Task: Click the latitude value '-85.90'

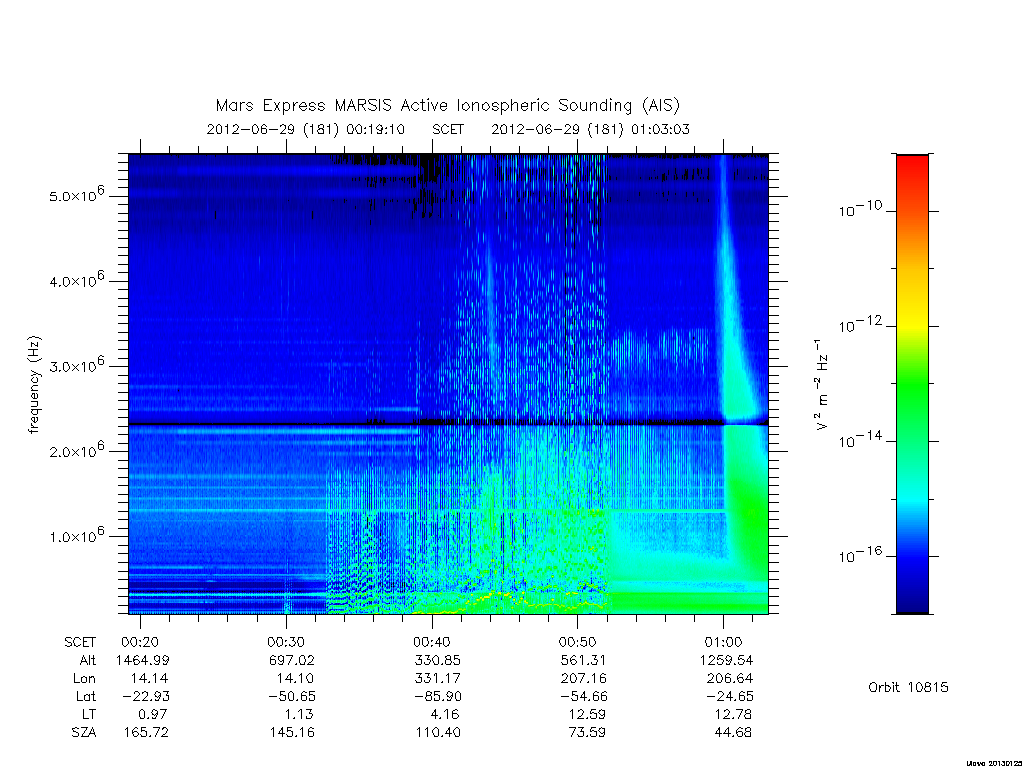Action: click(438, 696)
